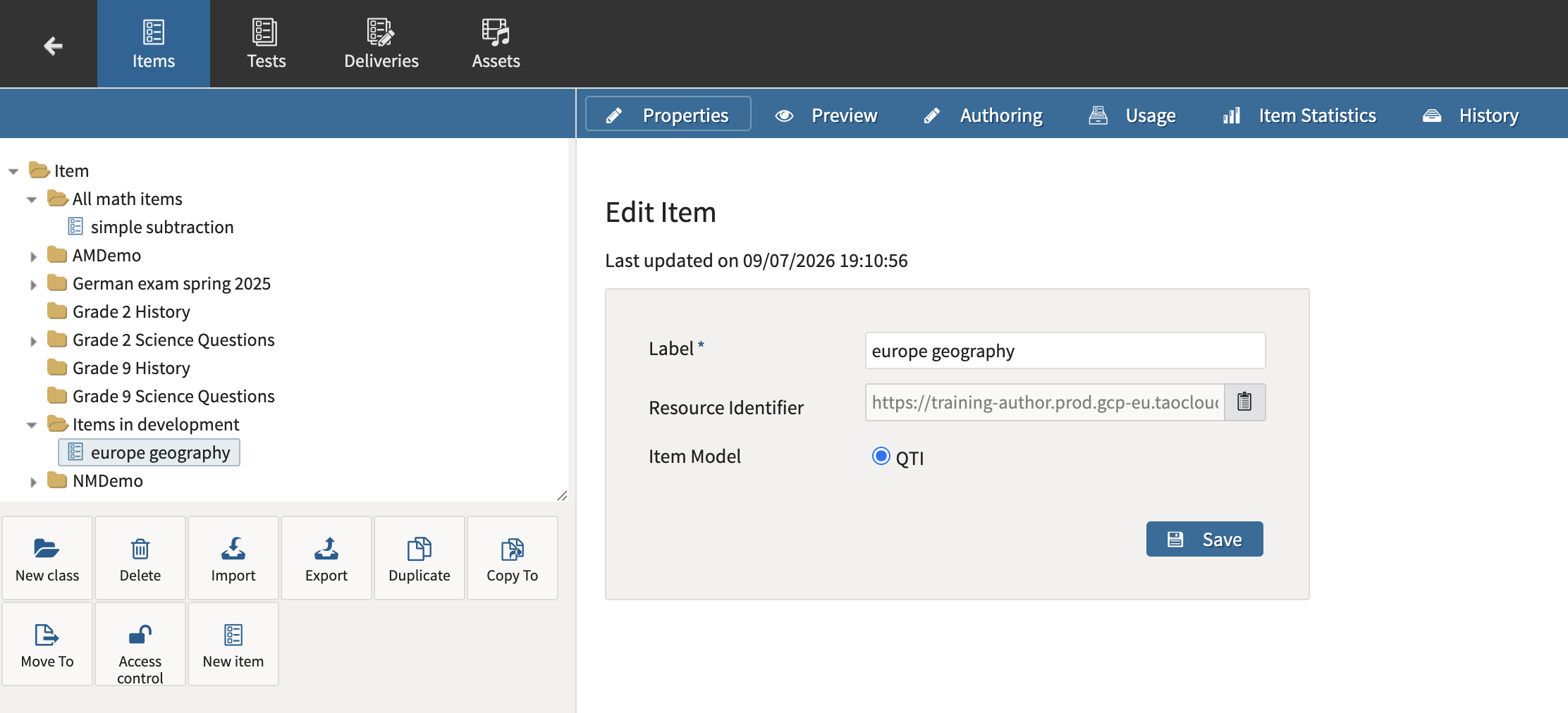Screen dimensions: 1568x713
Task: Expand the German exam spring 2025 folder
Action: [33, 285]
